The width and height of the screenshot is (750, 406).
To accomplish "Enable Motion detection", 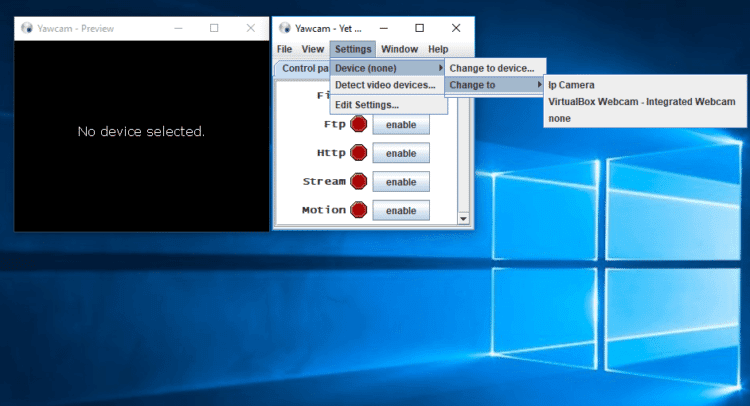I will coord(401,210).
